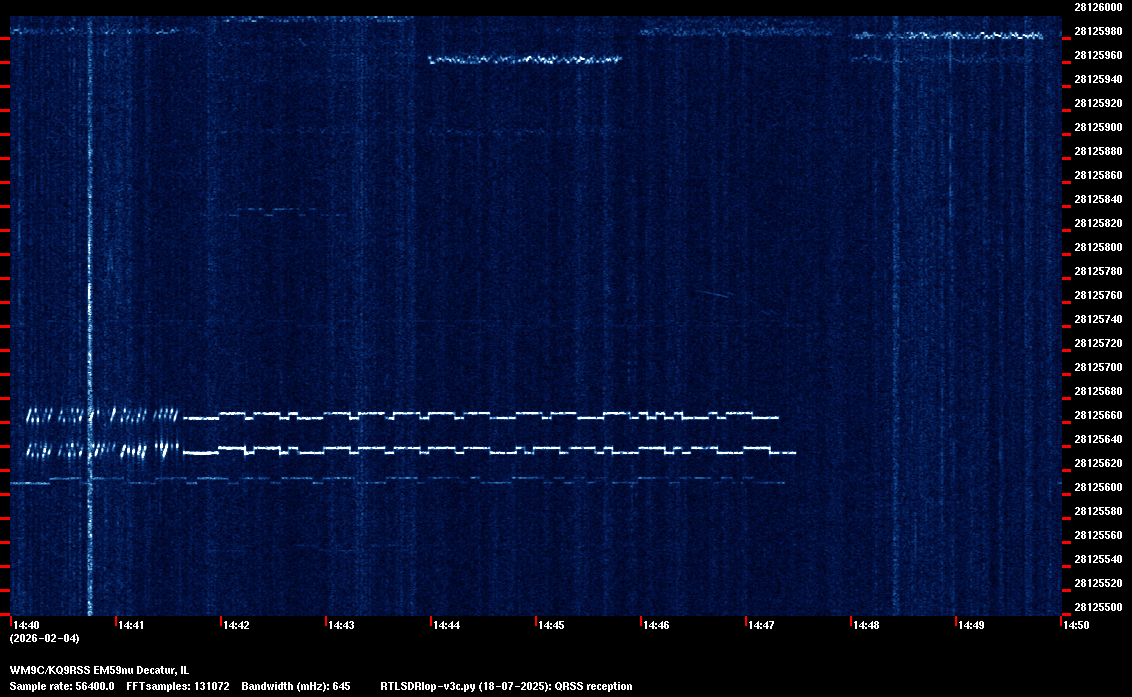Click the bright vertical noise line near 14:40

90,300
